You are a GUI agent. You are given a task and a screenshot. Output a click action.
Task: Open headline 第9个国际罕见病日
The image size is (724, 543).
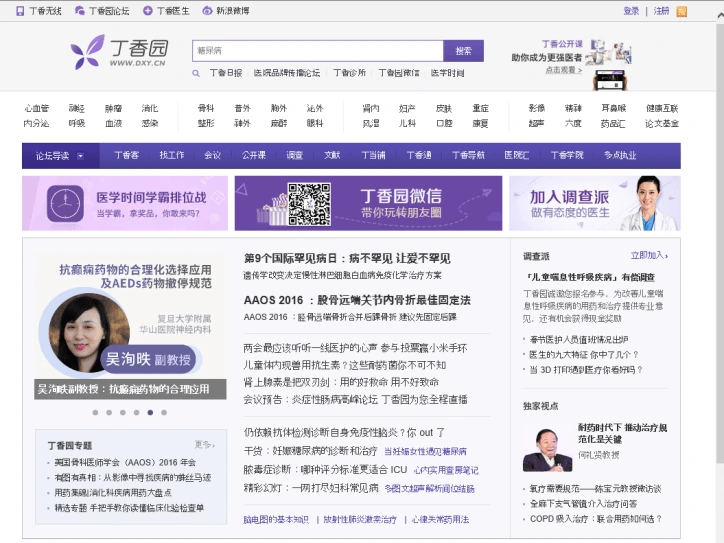click(x=347, y=258)
